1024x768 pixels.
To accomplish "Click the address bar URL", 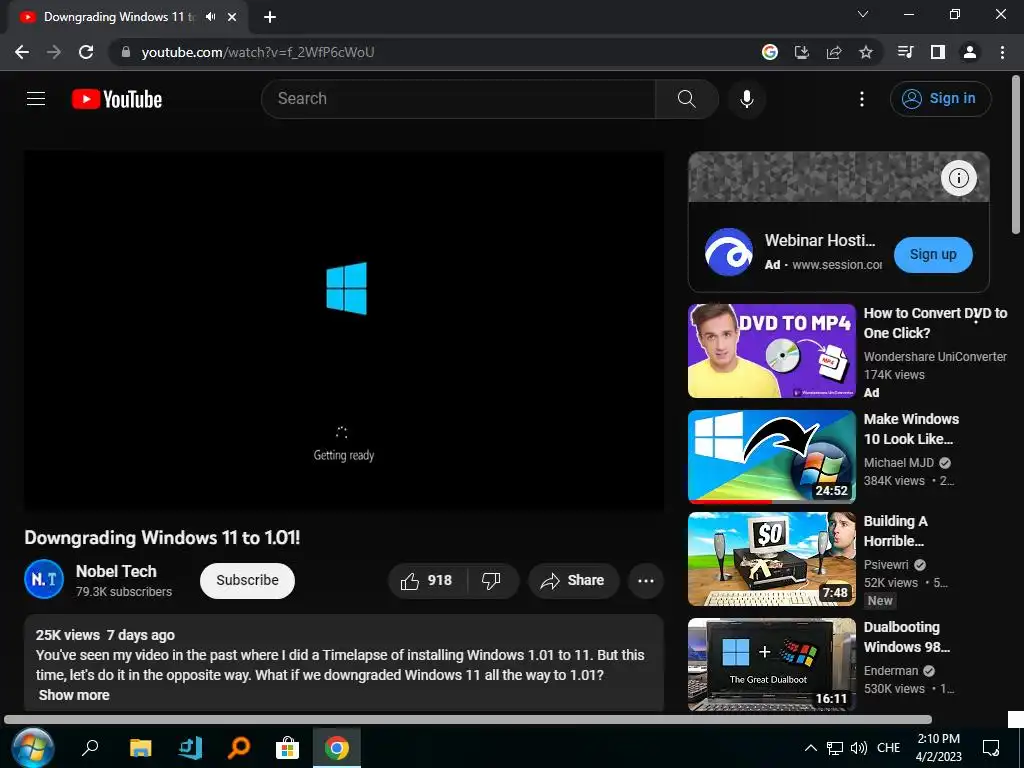I will (258, 52).
